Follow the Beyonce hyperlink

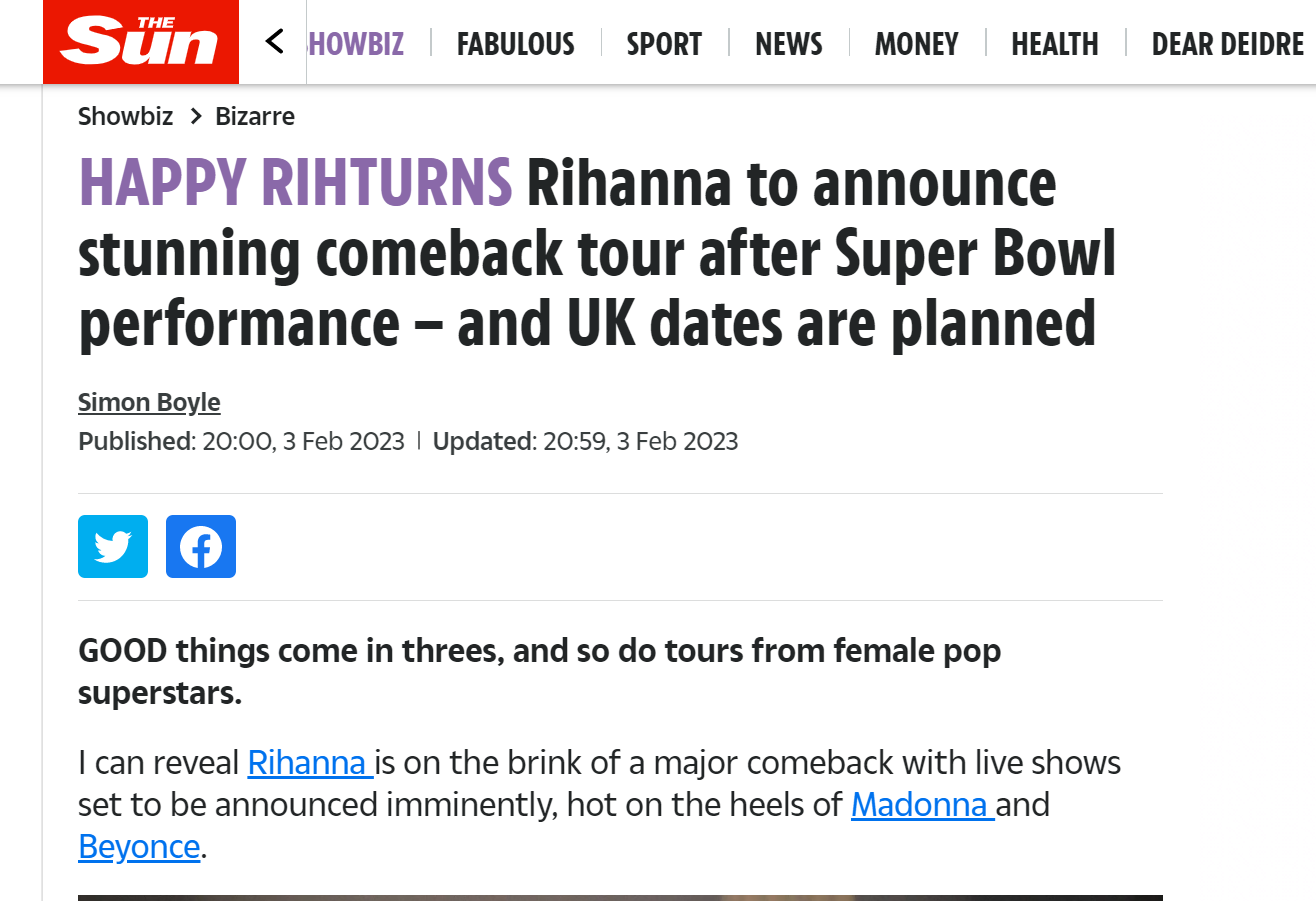(x=139, y=847)
